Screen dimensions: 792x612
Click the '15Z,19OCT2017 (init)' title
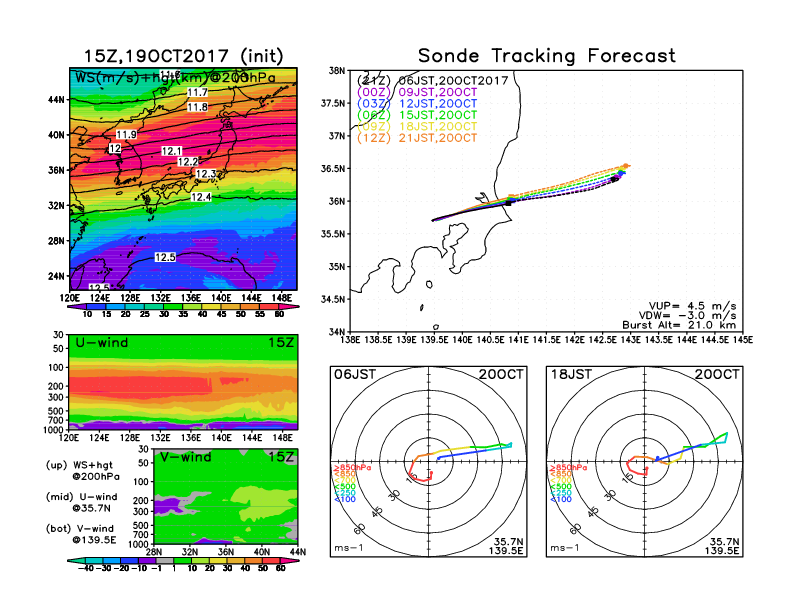tap(183, 56)
